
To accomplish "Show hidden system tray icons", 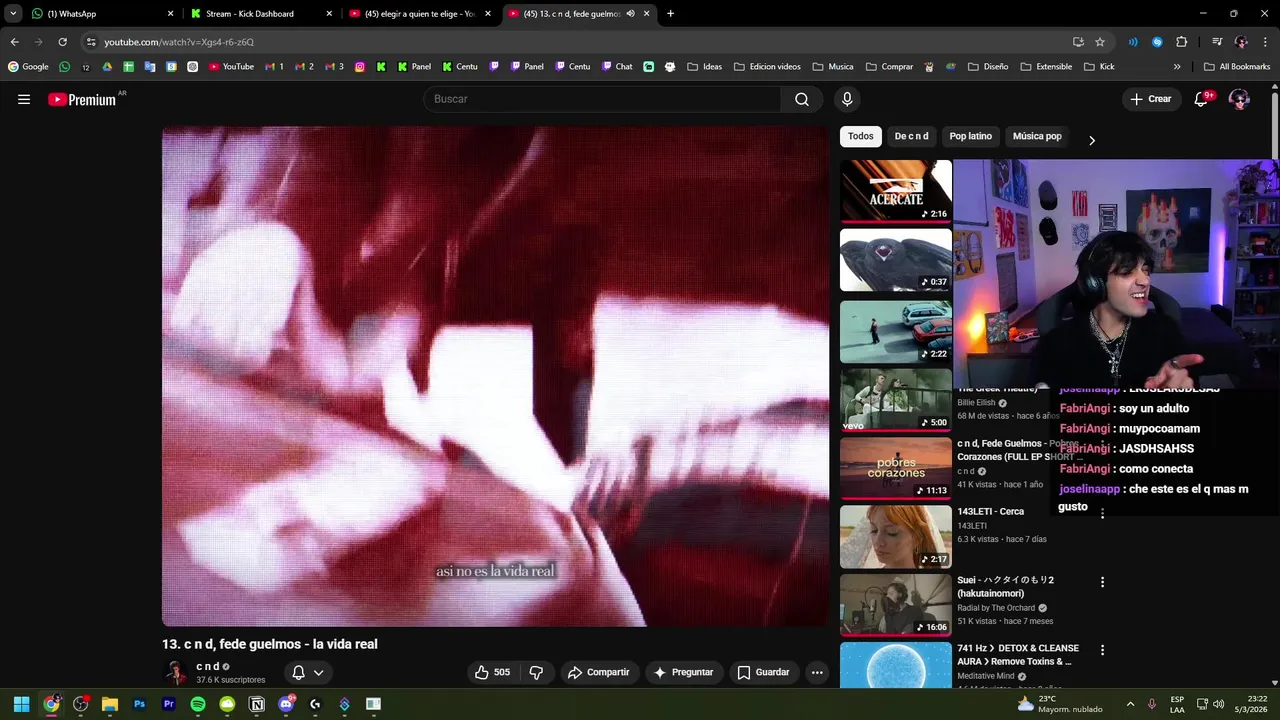I will (x=1130, y=704).
